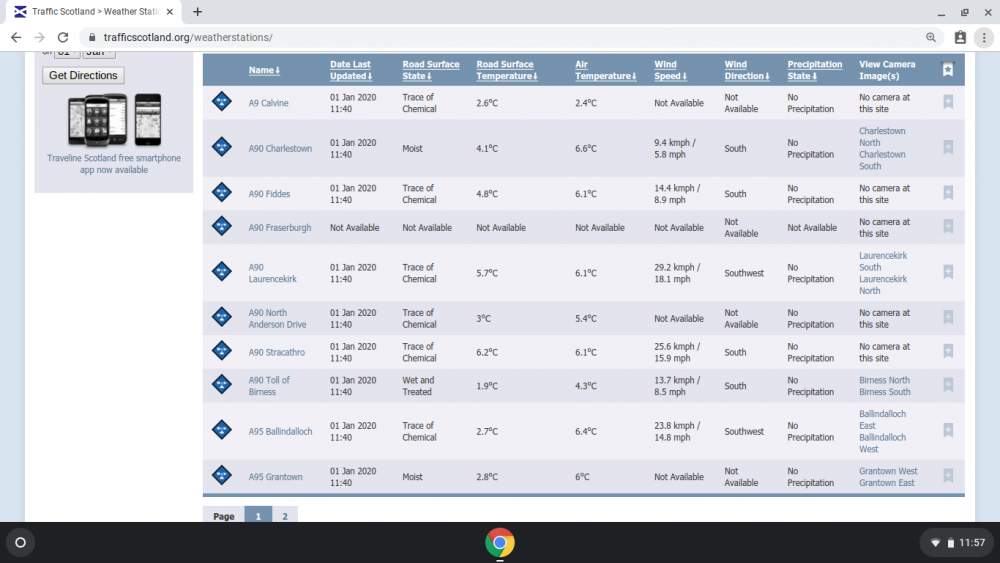Bookmark the A90 Toll of Birness row
The image size is (1000, 563).
coord(948,384)
